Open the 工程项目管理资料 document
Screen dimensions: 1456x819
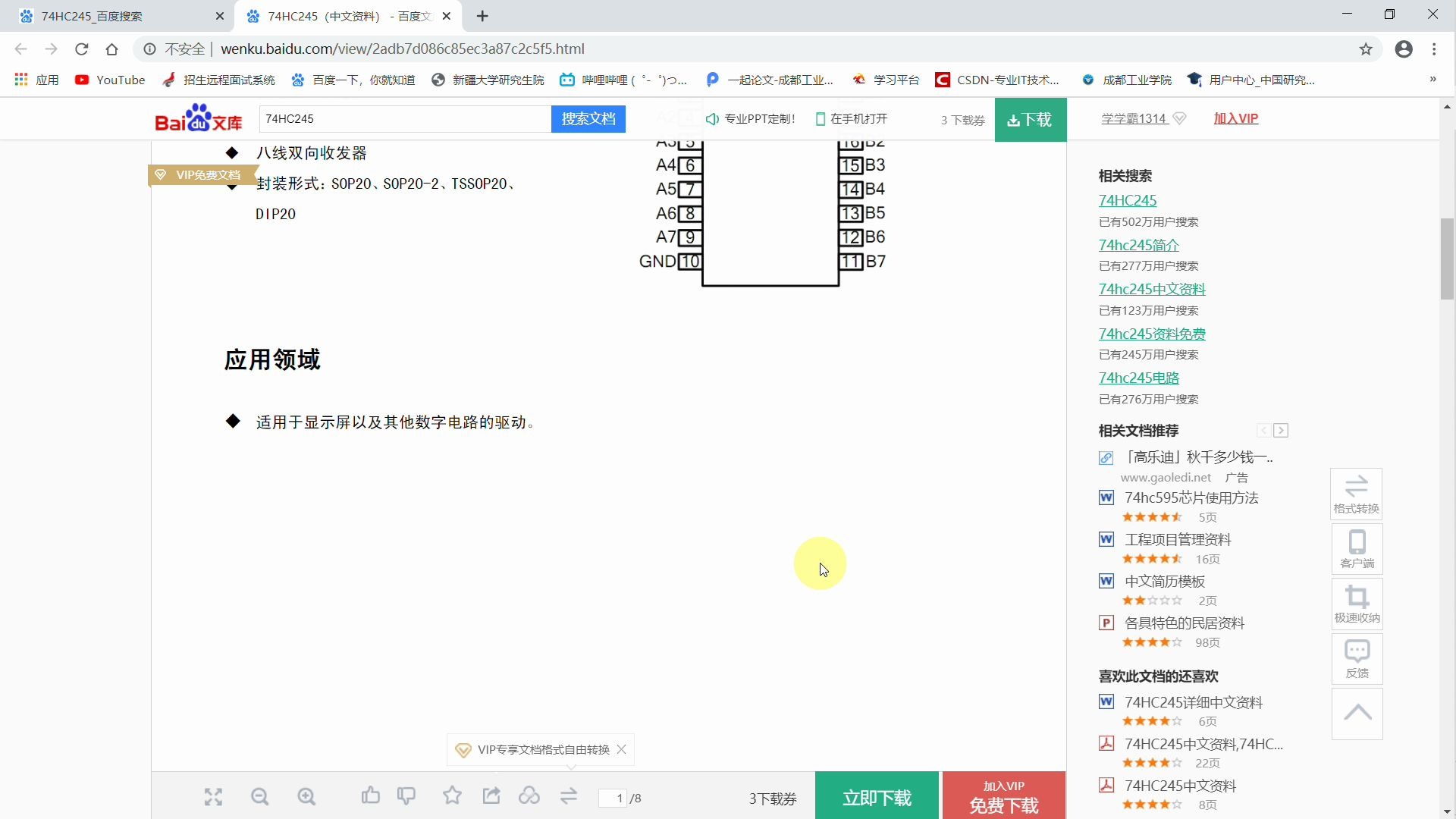[1178, 539]
